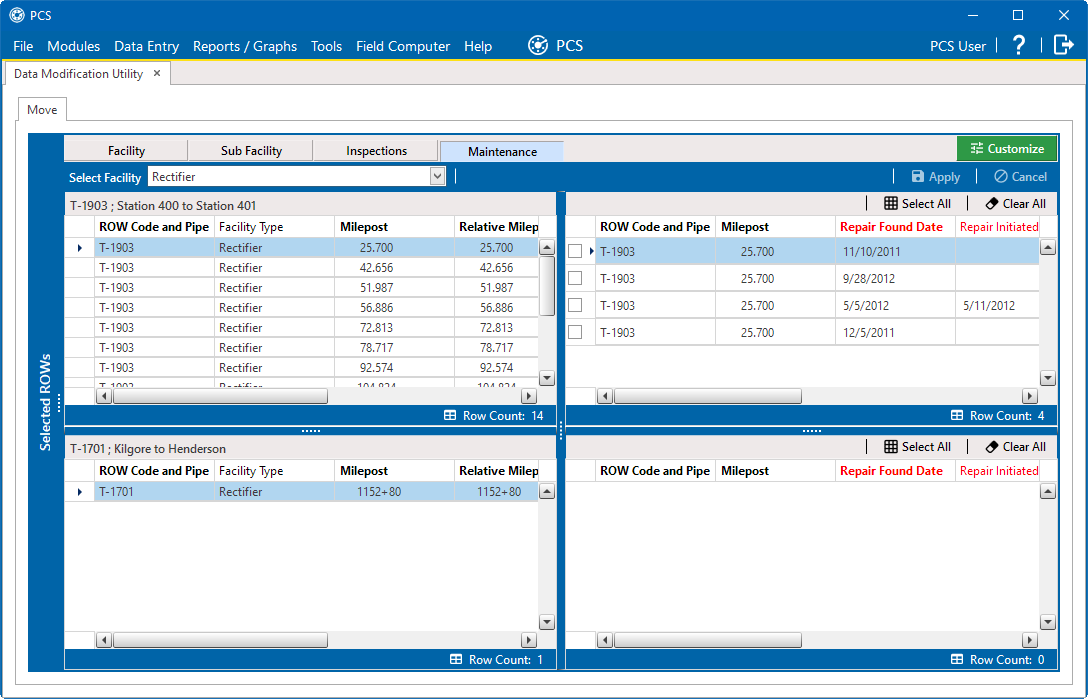The height and width of the screenshot is (699, 1088).
Task: Click the Cancel button
Action: [1020, 177]
